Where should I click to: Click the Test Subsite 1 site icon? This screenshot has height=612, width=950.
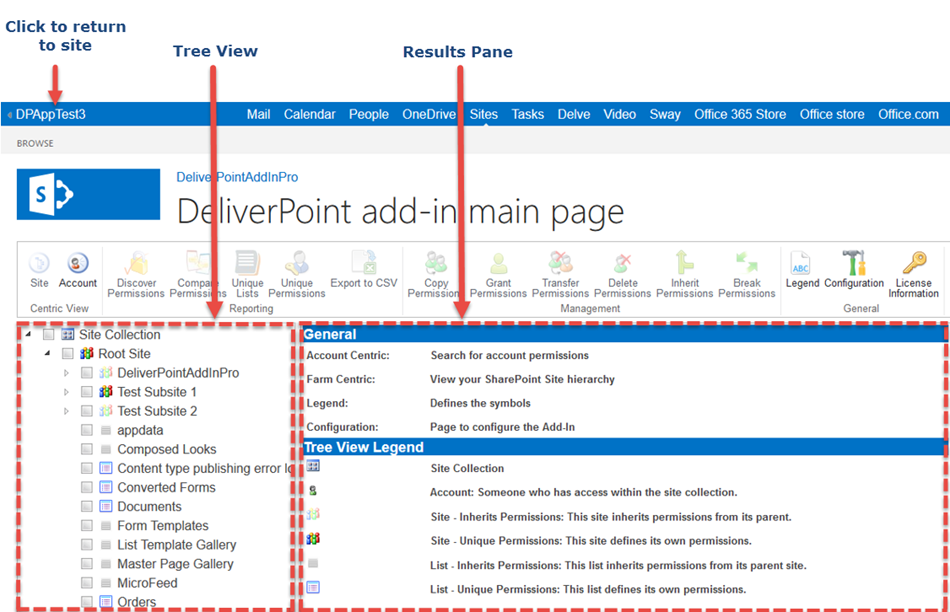coord(106,391)
